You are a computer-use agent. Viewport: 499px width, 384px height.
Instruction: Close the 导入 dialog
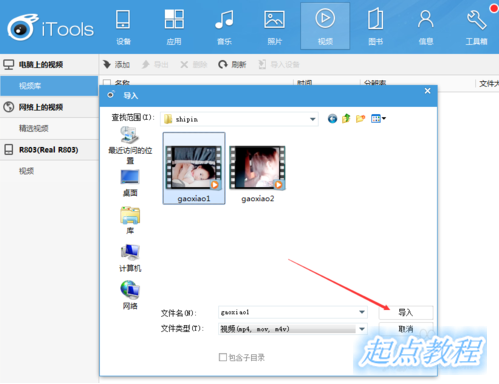(x=428, y=91)
